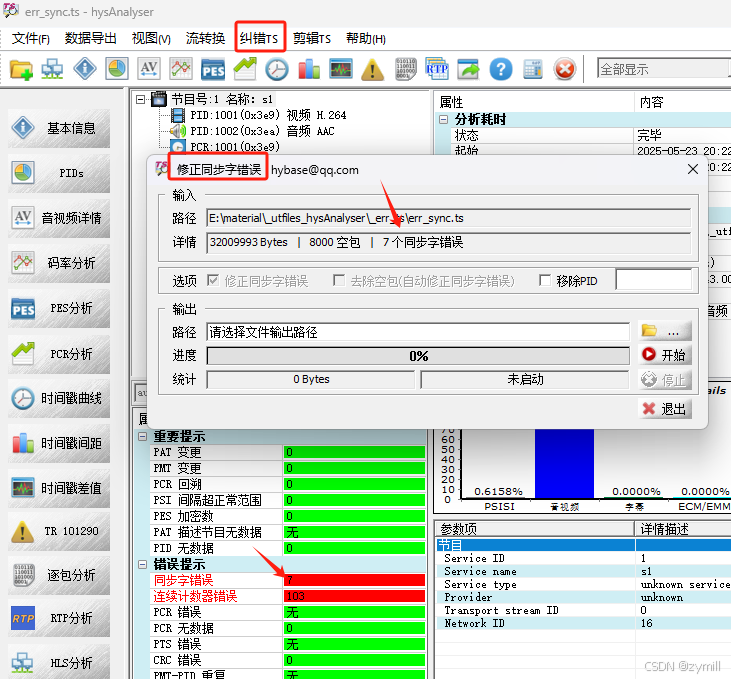Browse output path with folder button
Viewport: 731px width, 679px height.
(x=664, y=332)
